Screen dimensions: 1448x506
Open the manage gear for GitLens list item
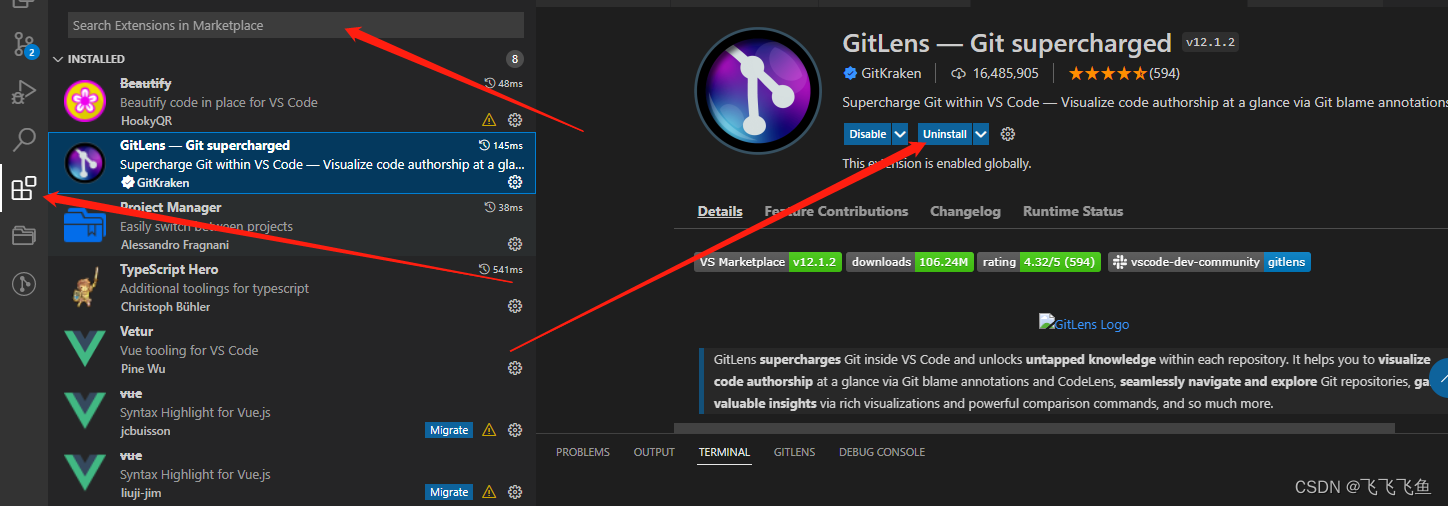coord(515,182)
